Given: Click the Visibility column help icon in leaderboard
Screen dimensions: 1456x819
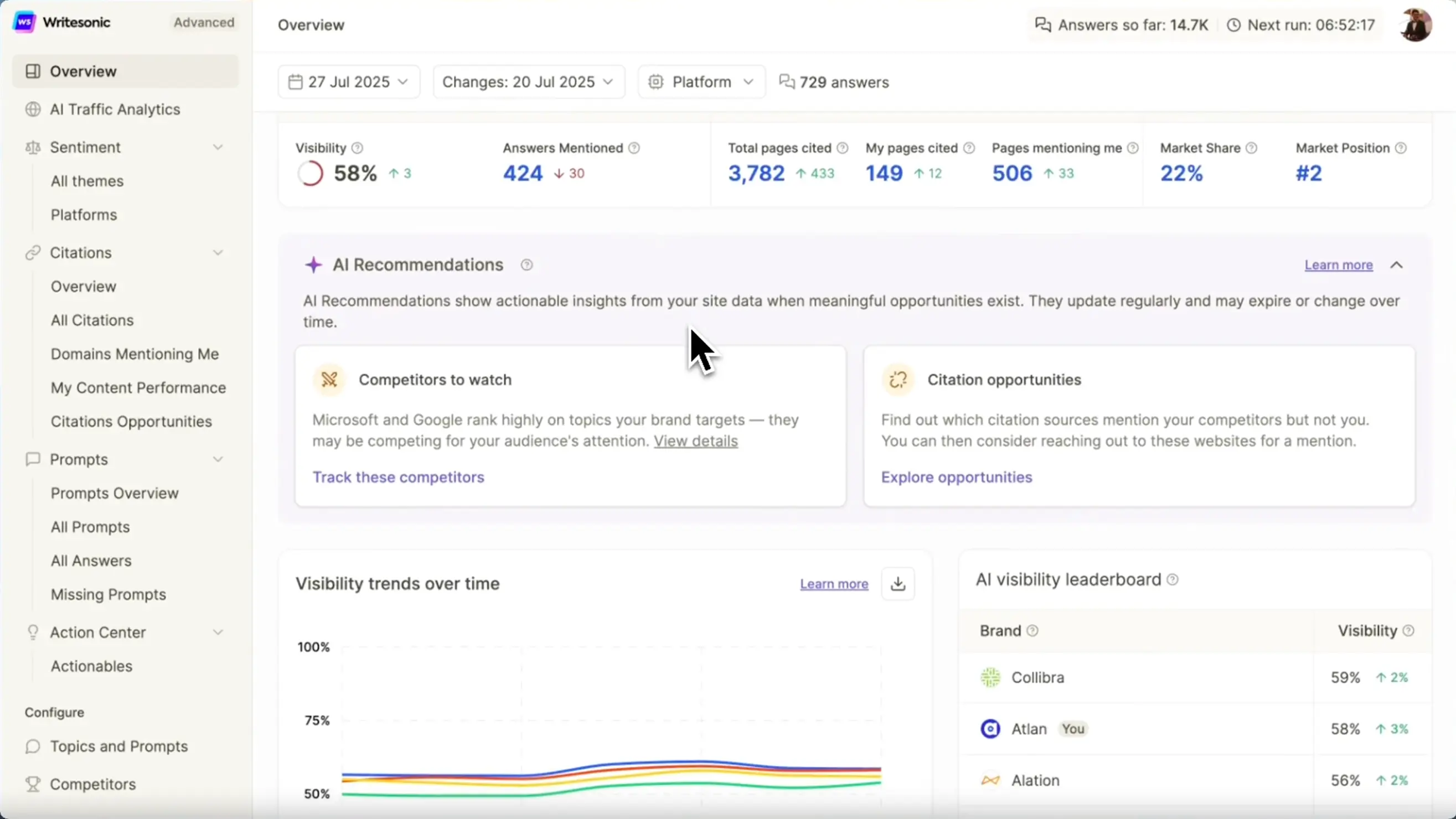Looking at the screenshot, I should pos(1408,630).
